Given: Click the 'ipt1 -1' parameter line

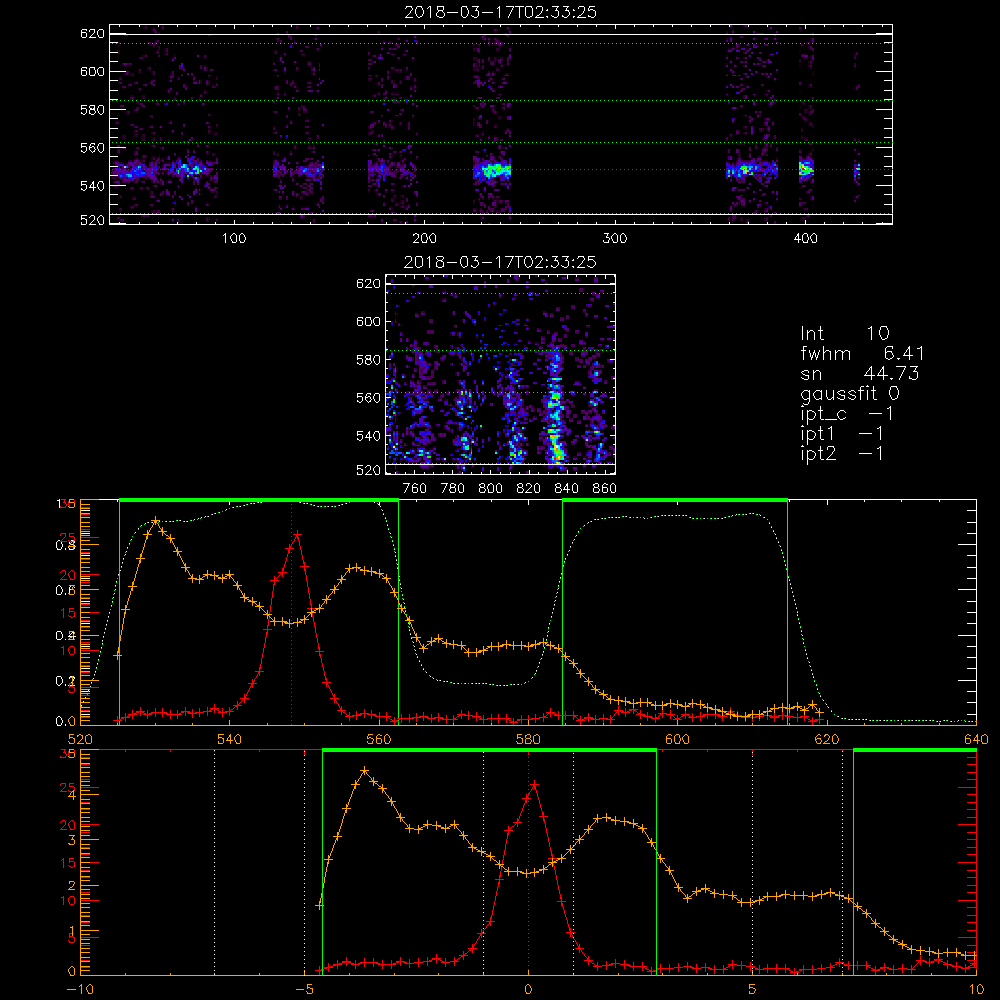Looking at the screenshot, I should click(x=841, y=434).
